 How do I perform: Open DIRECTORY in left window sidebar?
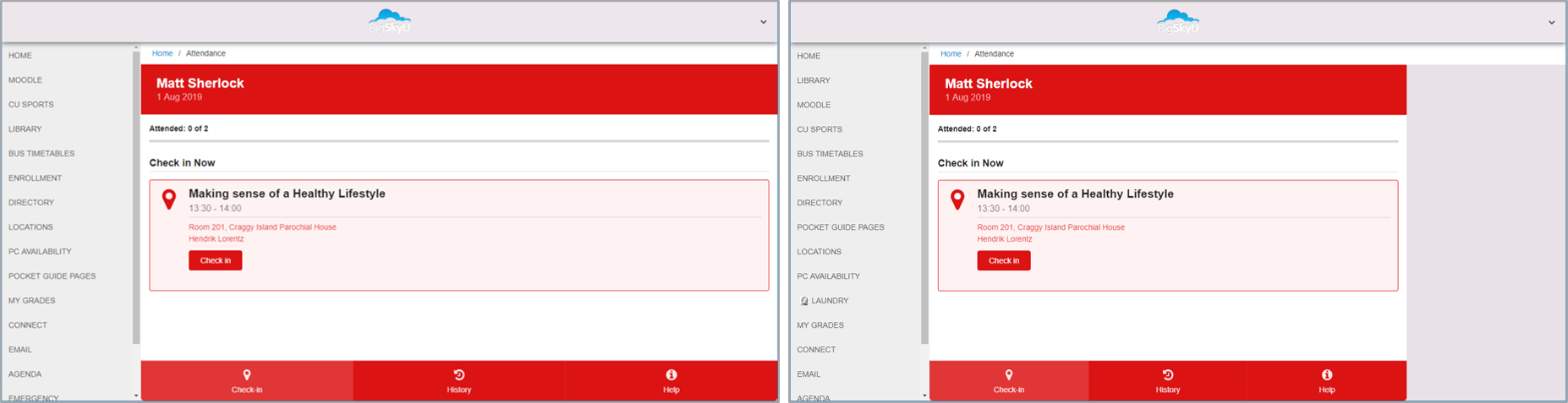(31, 203)
